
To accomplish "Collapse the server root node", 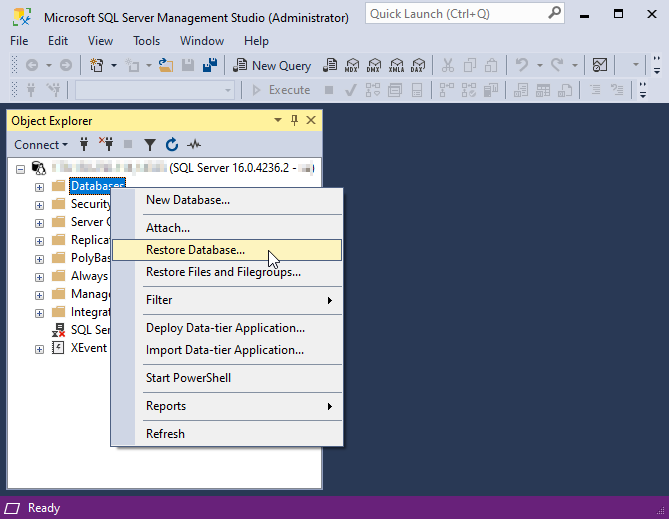I will tap(20, 169).
